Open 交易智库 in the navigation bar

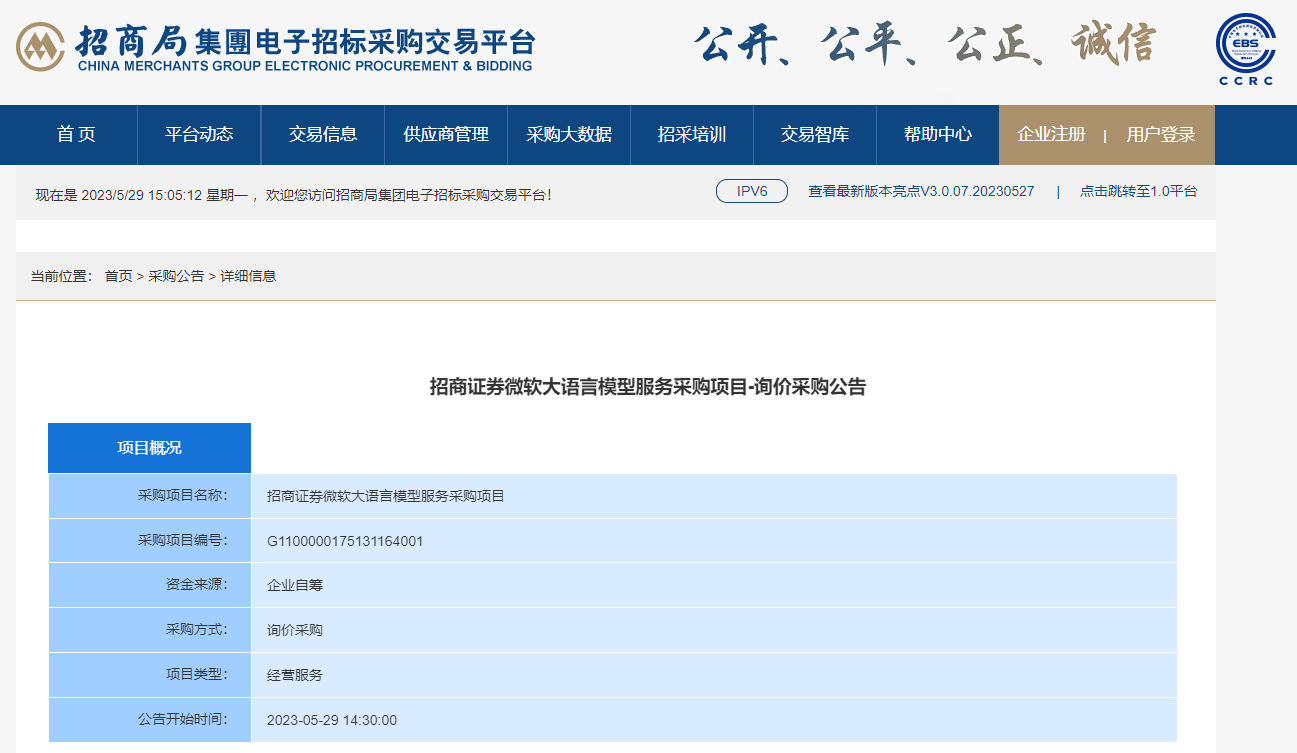click(815, 135)
